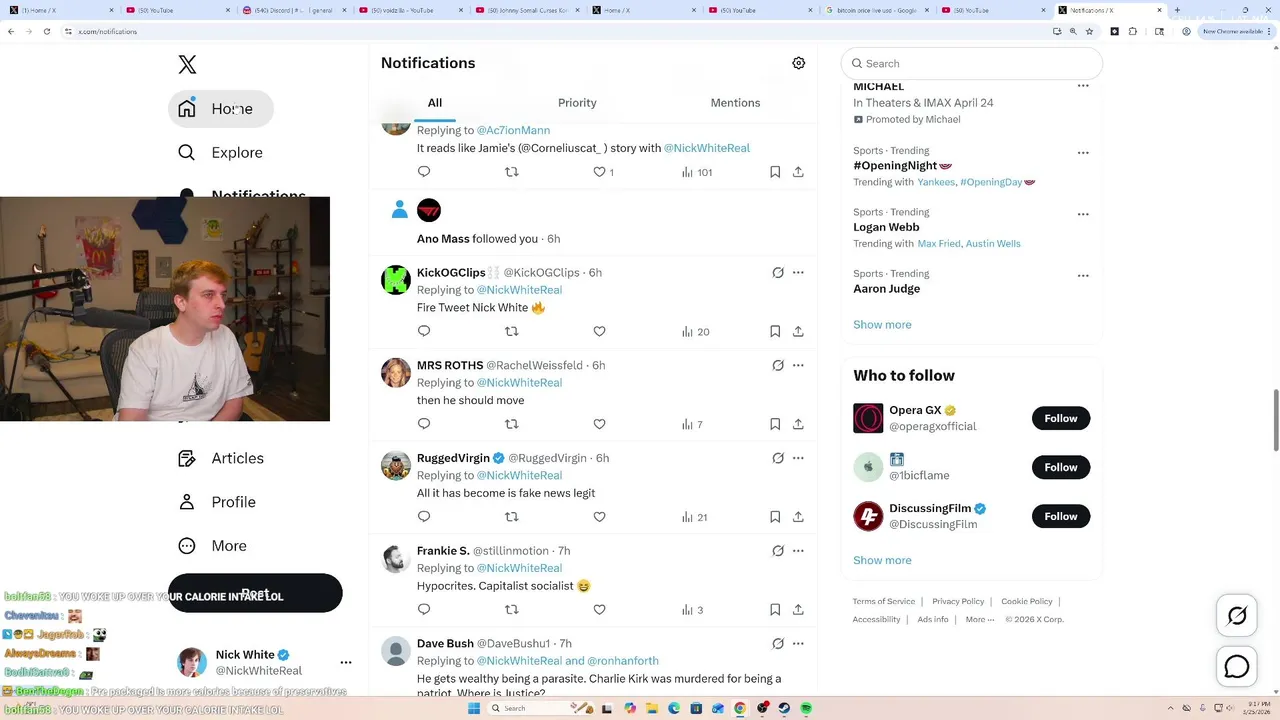Open more options for #OpeningNight trend
The image size is (1280, 720).
point(1083,153)
